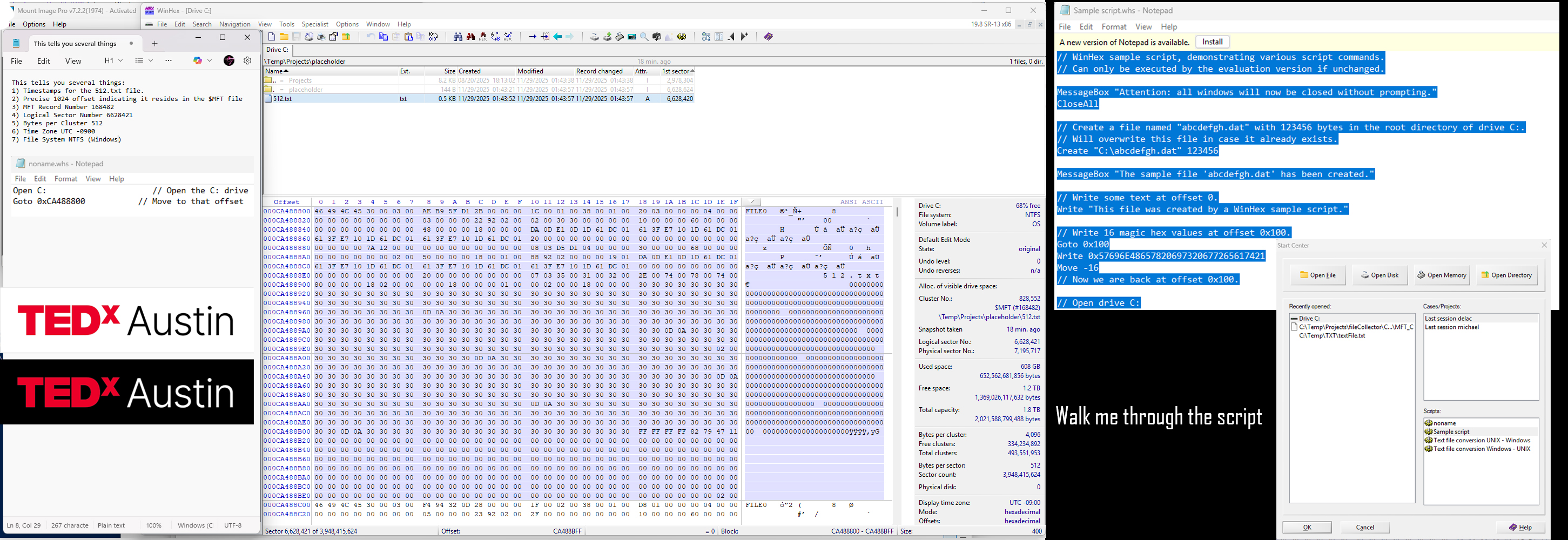The width and height of the screenshot is (1568, 540).
Task: Click the Notepad settings gear icon
Action: pyautogui.click(x=248, y=61)
